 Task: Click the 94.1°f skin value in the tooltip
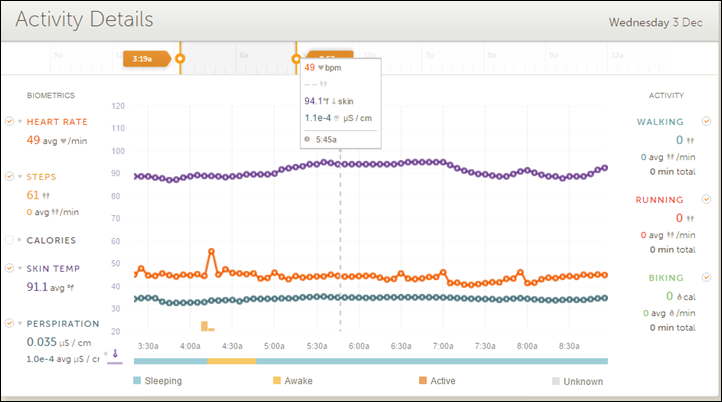tap(329, 101)
